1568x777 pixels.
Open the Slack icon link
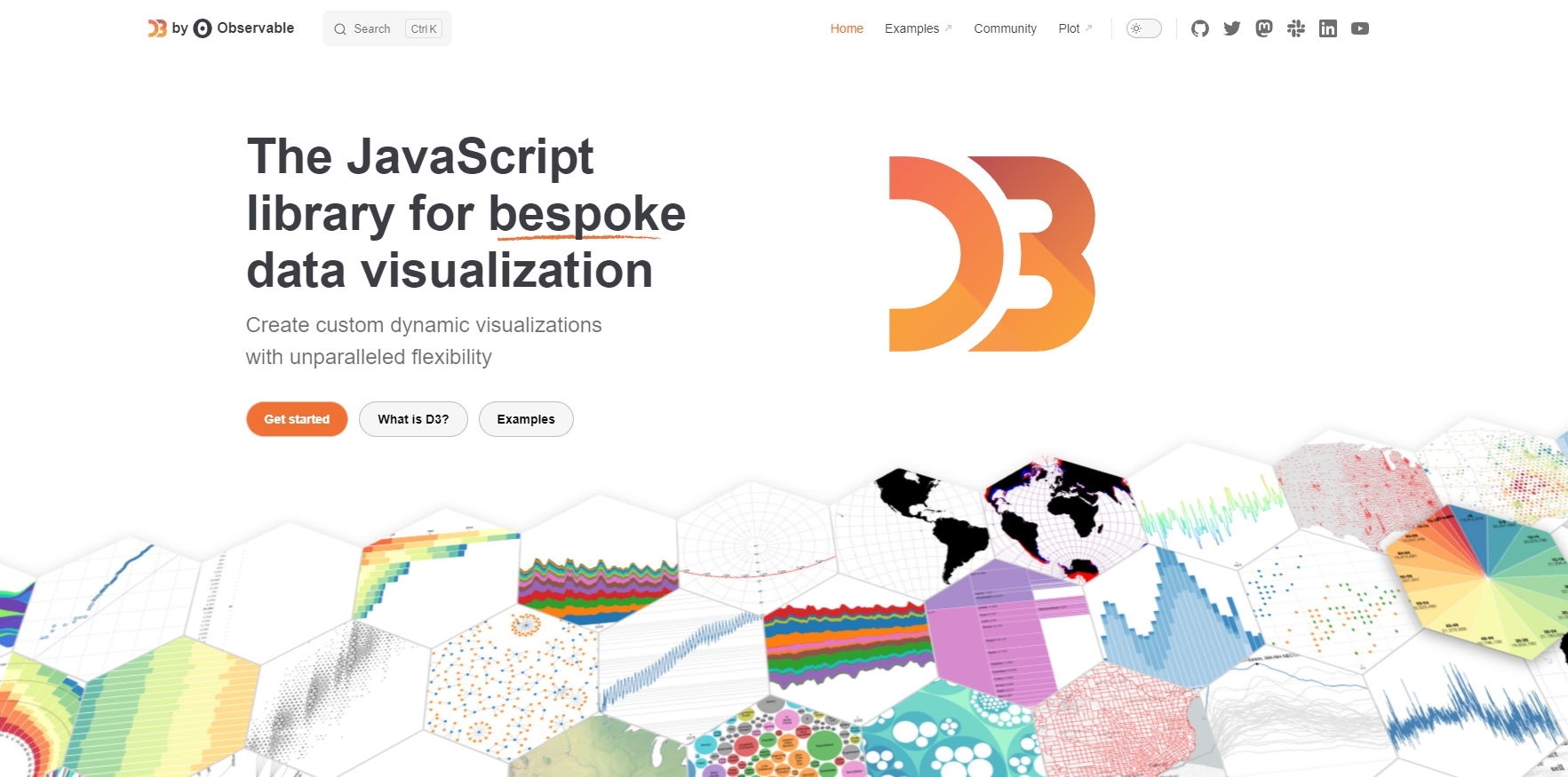pos(1296,28)
